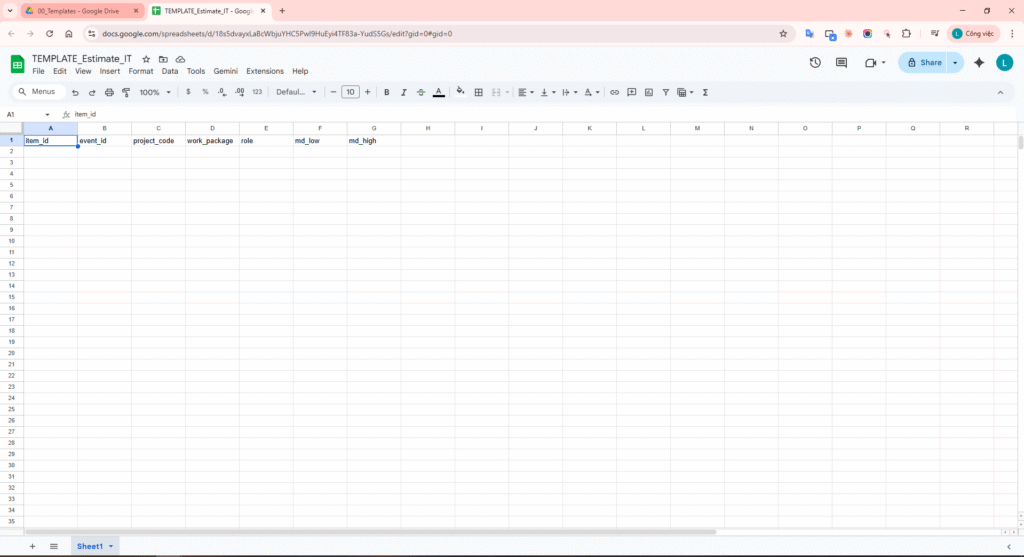The image size is (1024, 557).
Task: Click the insert link icon
Action: pyautogui.click(x=614, y=92)
